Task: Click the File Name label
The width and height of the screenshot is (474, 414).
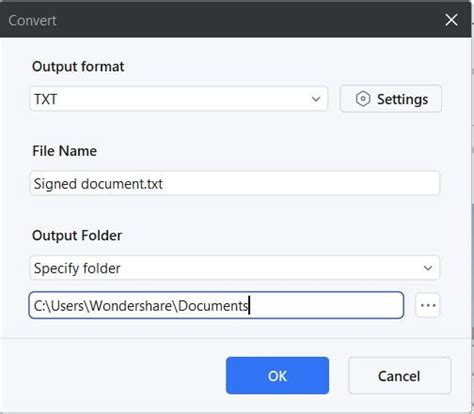Action: click(64, 151)
